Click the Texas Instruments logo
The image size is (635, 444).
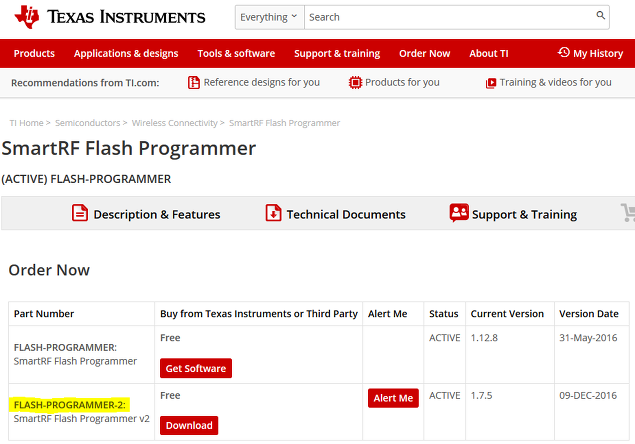[110, 17]
